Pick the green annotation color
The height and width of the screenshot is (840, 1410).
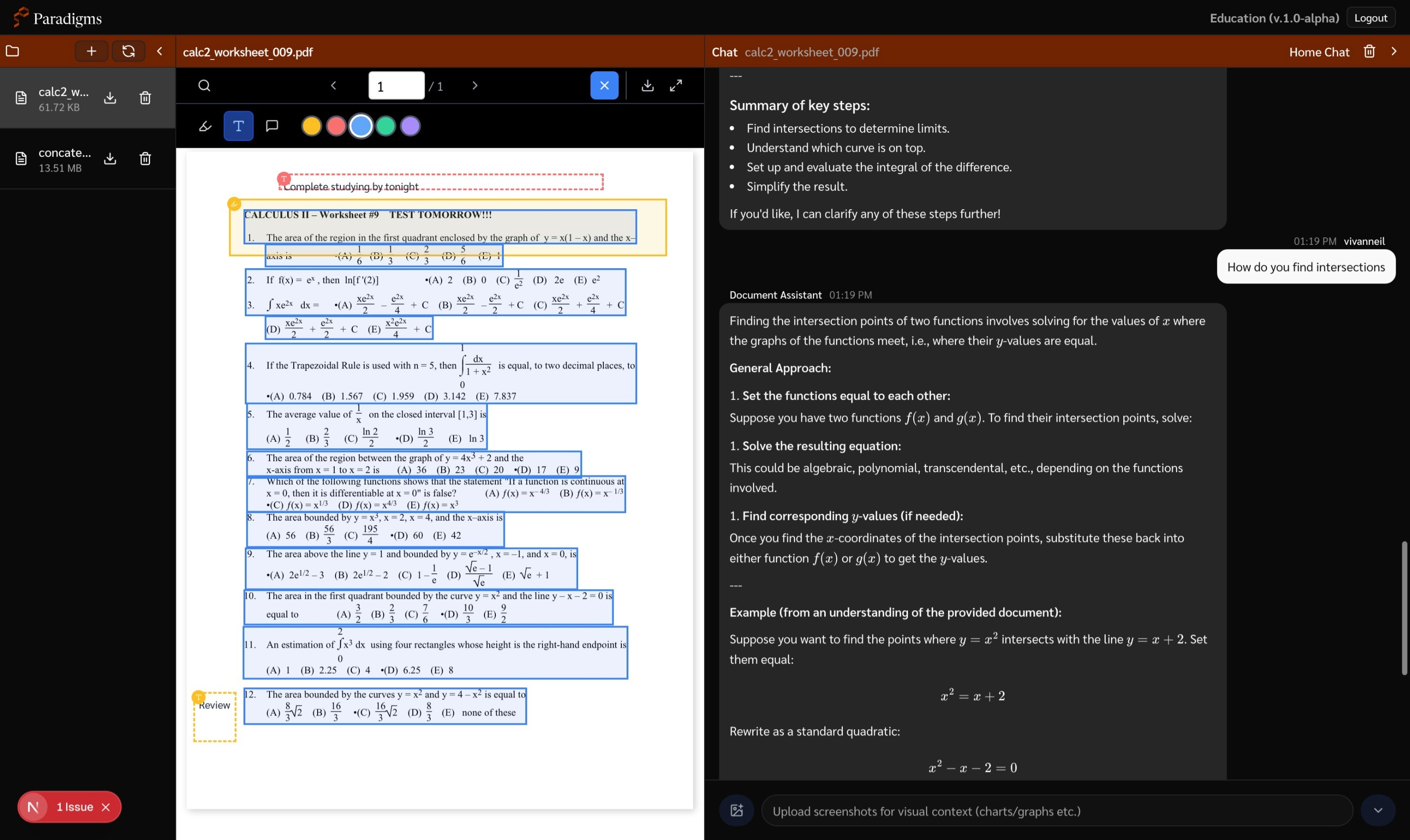tap(386, 126)
